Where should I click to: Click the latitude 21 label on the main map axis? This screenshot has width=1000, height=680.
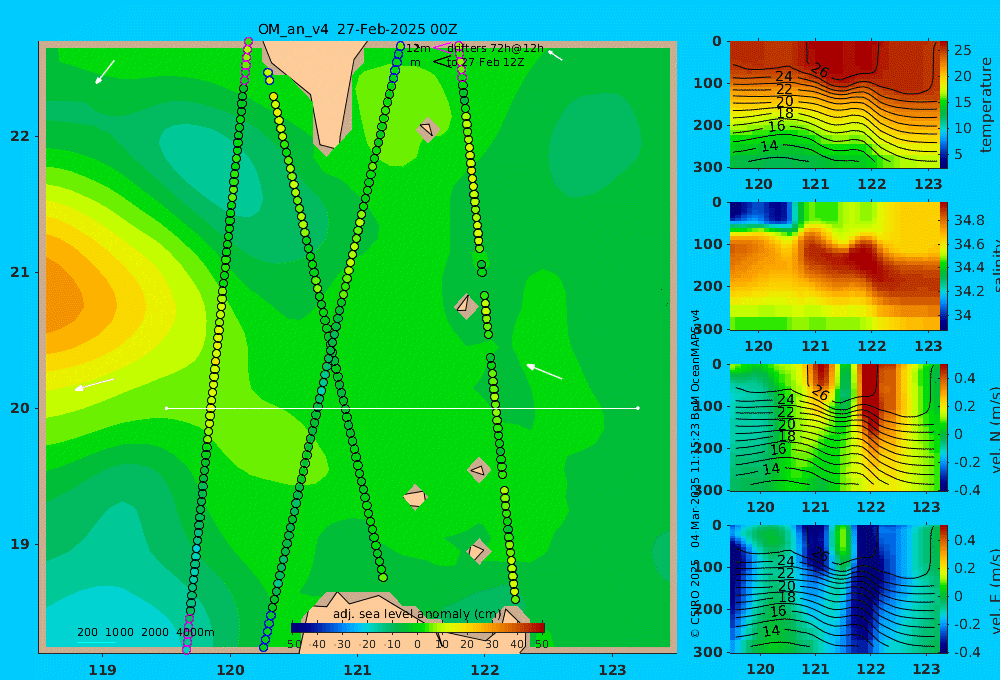[20, 272]
